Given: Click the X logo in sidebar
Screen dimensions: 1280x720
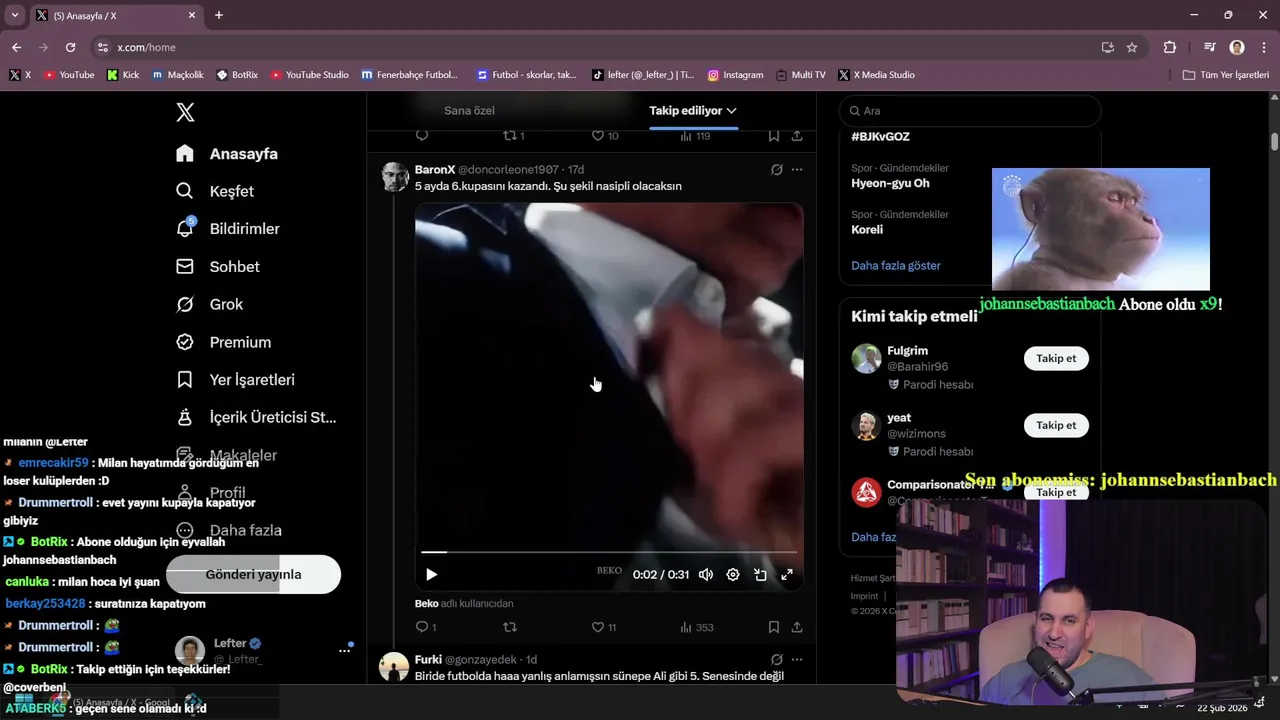Looking at the screenshot, I should click(185, 112).
